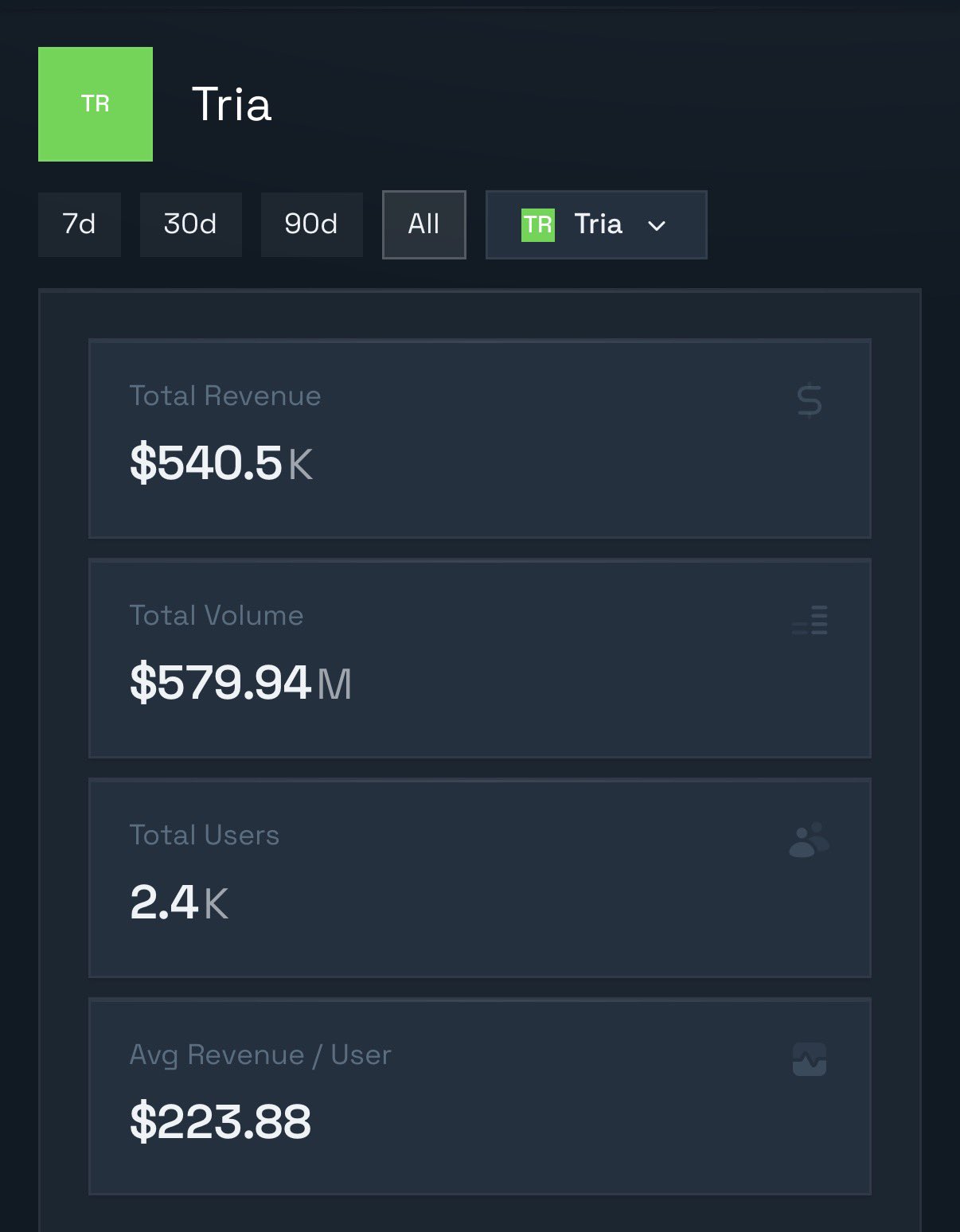Click the bars icon in Total Volume
This screenshot has height=1232, width=960.
(x=810, y=620)
